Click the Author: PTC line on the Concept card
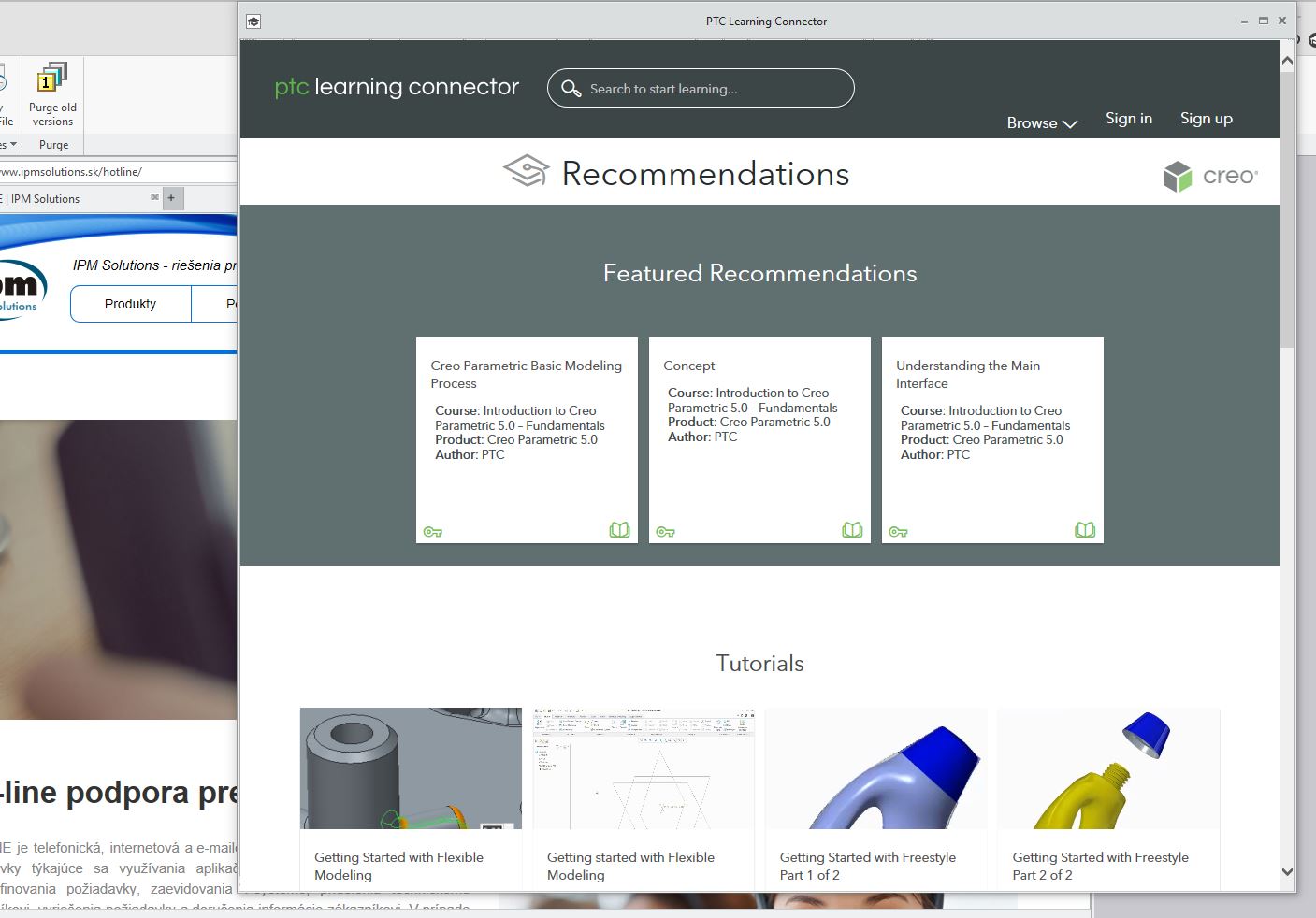The height and width of the screenshot is (918, 1316). pos(702,437)
